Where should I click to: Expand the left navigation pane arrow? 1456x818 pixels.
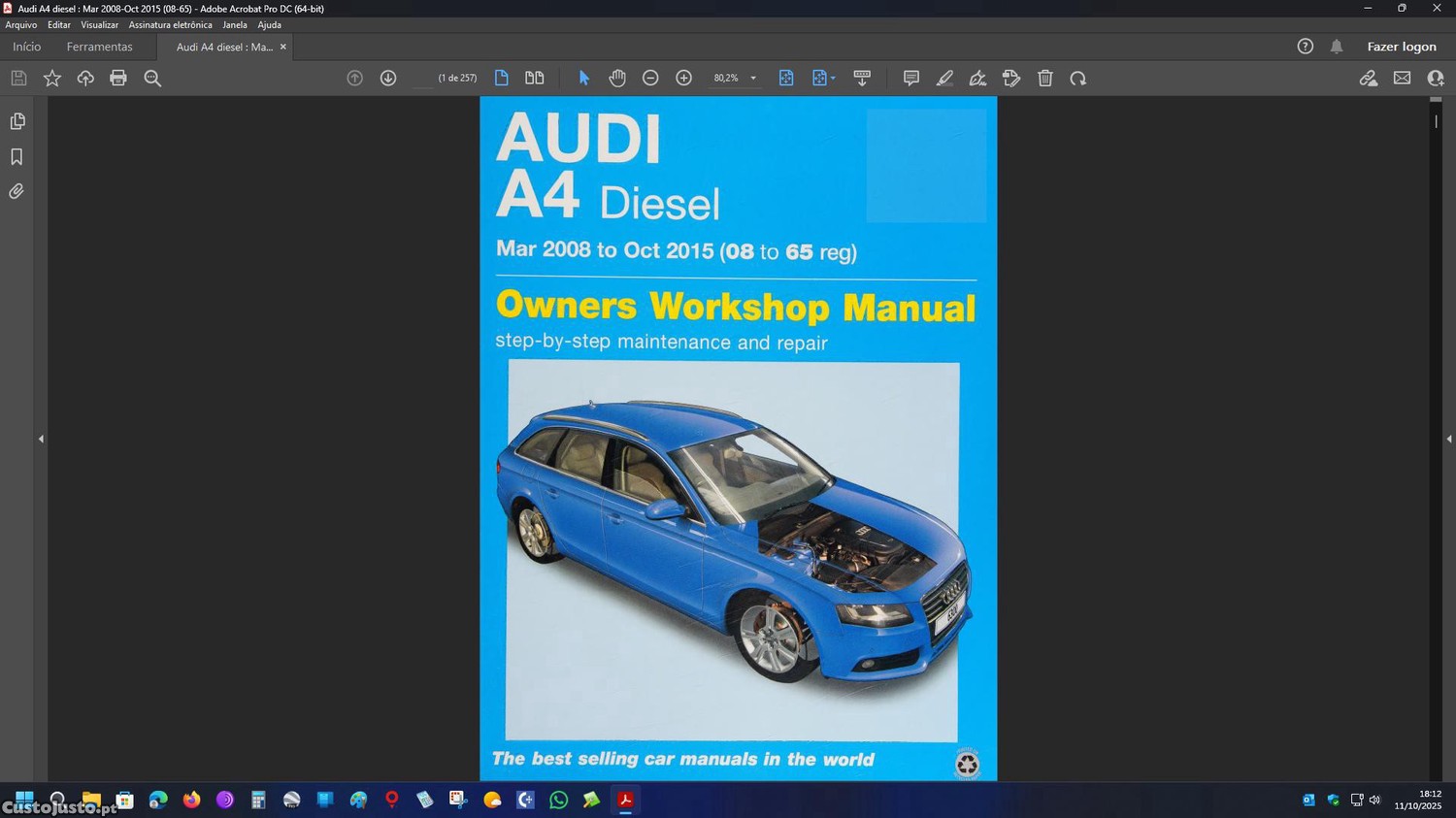(x=41, y=440)
